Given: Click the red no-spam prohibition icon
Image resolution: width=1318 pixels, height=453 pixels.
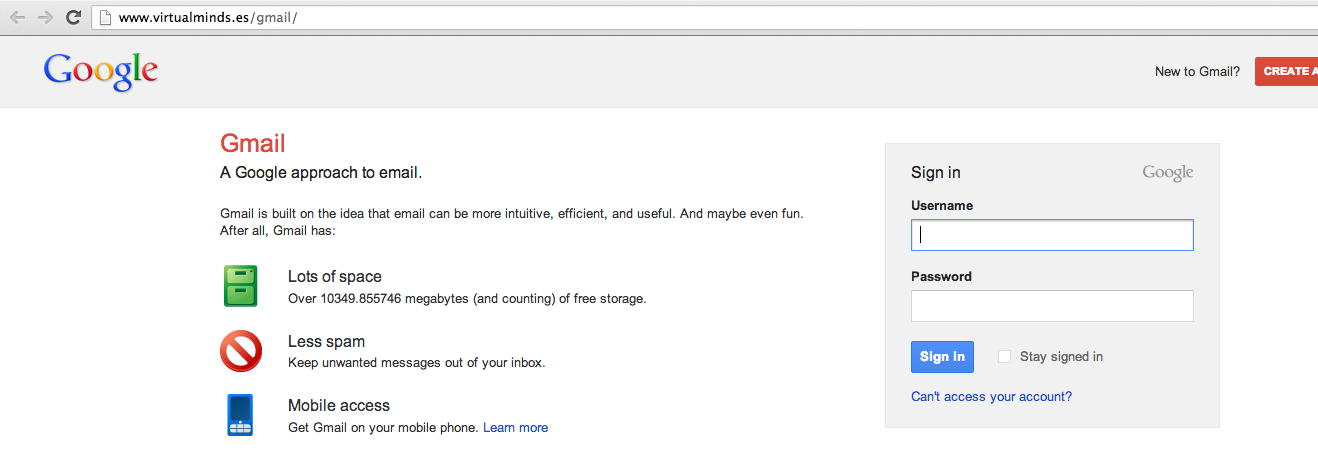Looking at the screenshot, I should [241, 351].
